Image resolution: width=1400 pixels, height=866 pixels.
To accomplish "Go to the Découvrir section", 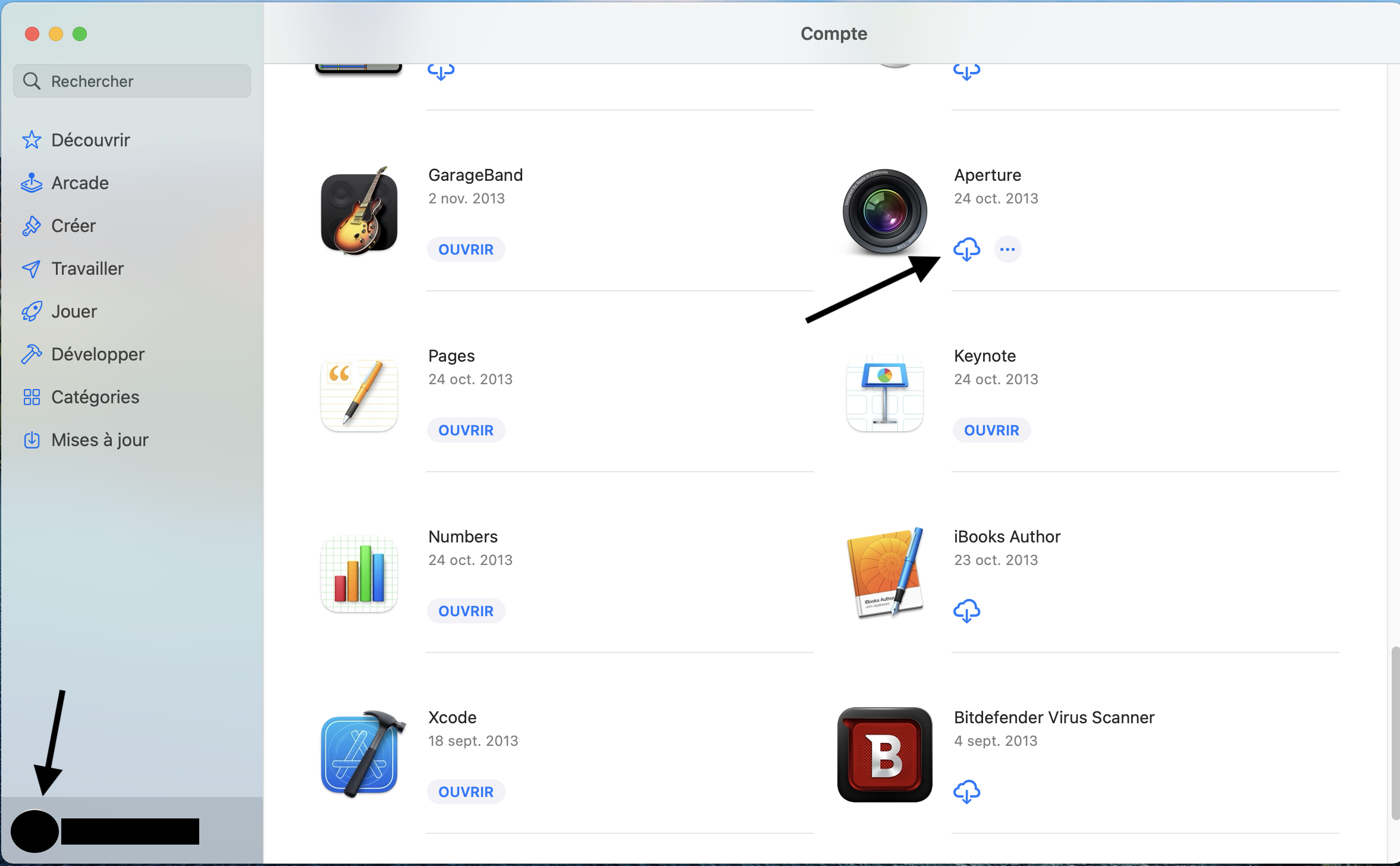I will 90,140.
